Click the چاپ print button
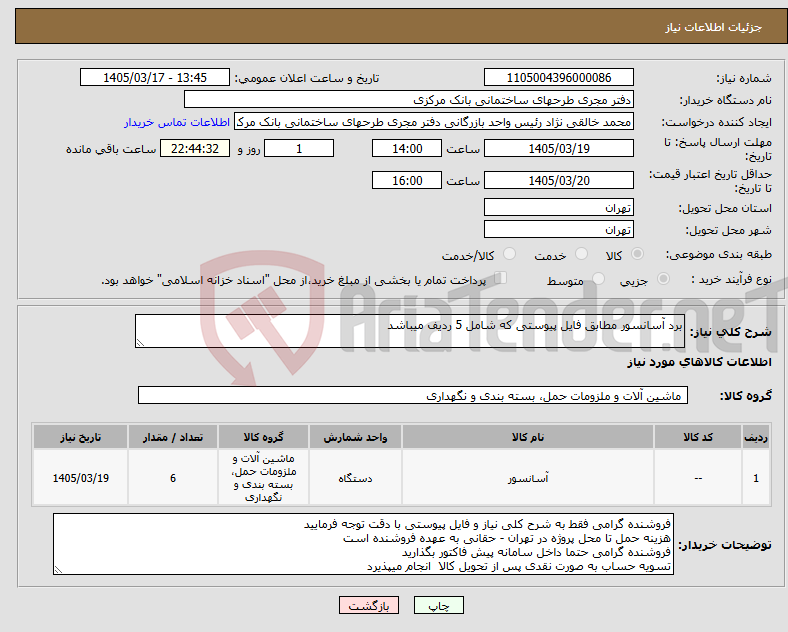This screenshot has height=632, width=788. point(439,606)
